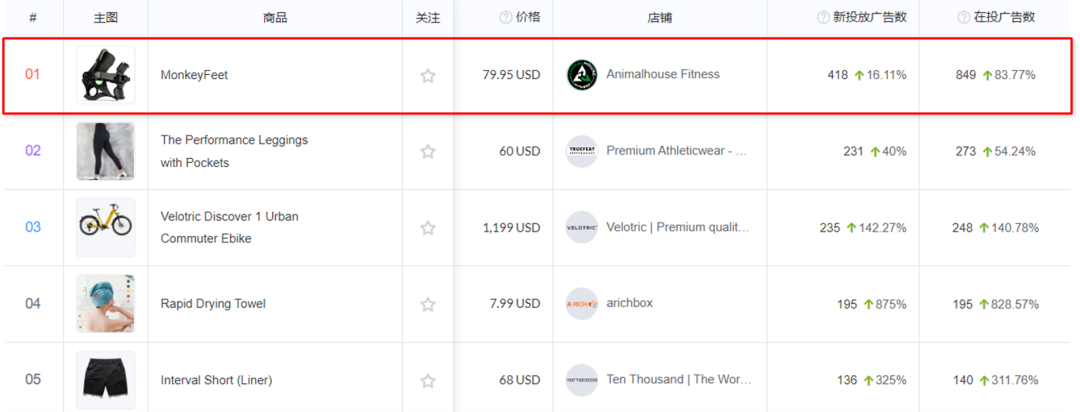Click help icon beside 在投广告数 header

[x=964, y=17]
